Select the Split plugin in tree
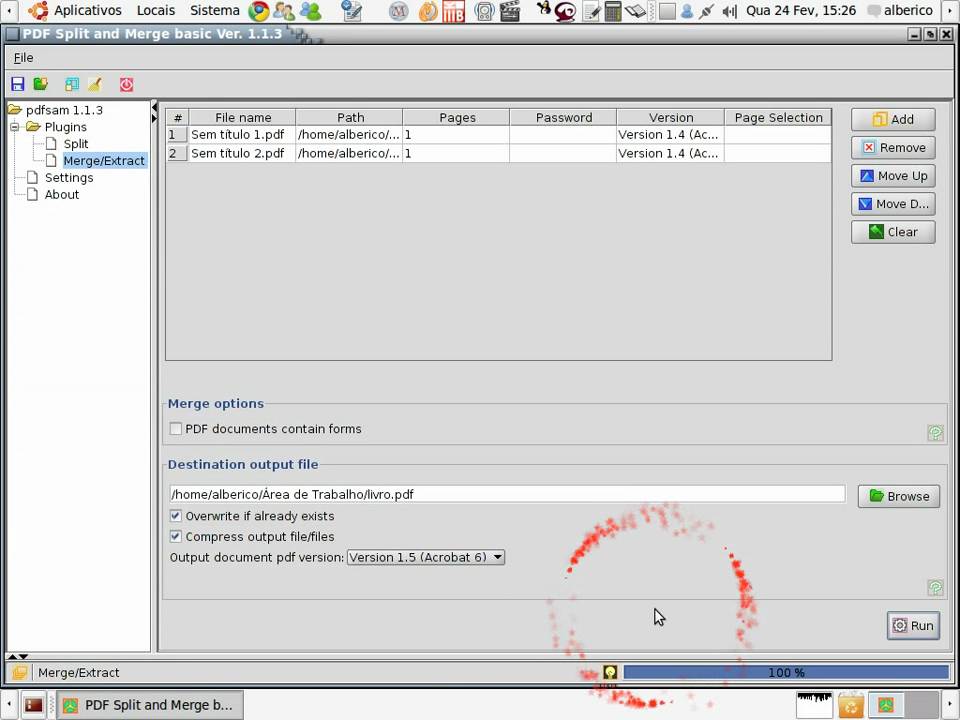The width and height of the screenshot is (960, 720). coord(76,144)
